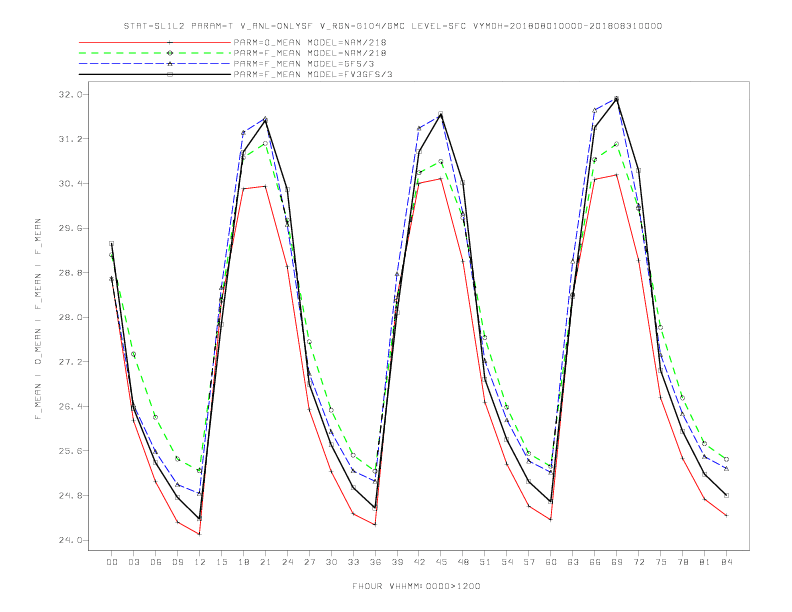
Task: Click x-axis forecast hour label 09
Action: click(177, 562)
